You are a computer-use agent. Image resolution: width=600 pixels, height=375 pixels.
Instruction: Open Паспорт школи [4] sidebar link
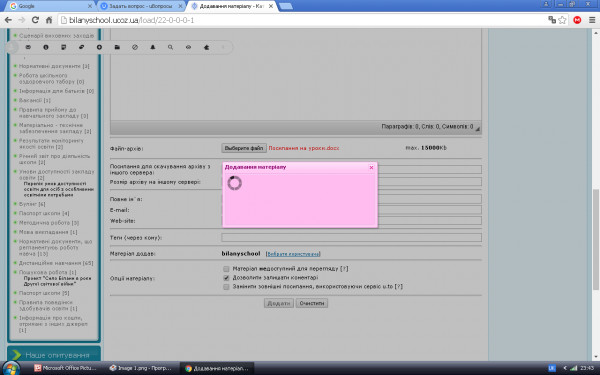(44, 213)
